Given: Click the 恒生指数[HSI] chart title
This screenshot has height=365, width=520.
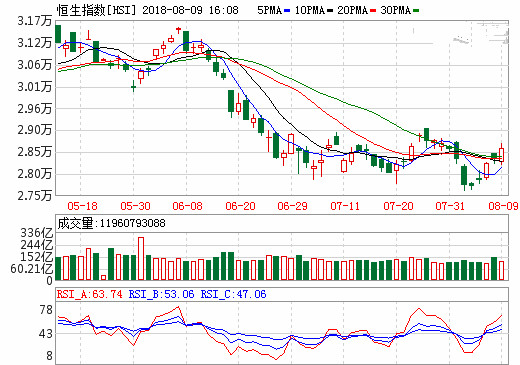Looking at the screenshot, I should [x=97, y=10].
